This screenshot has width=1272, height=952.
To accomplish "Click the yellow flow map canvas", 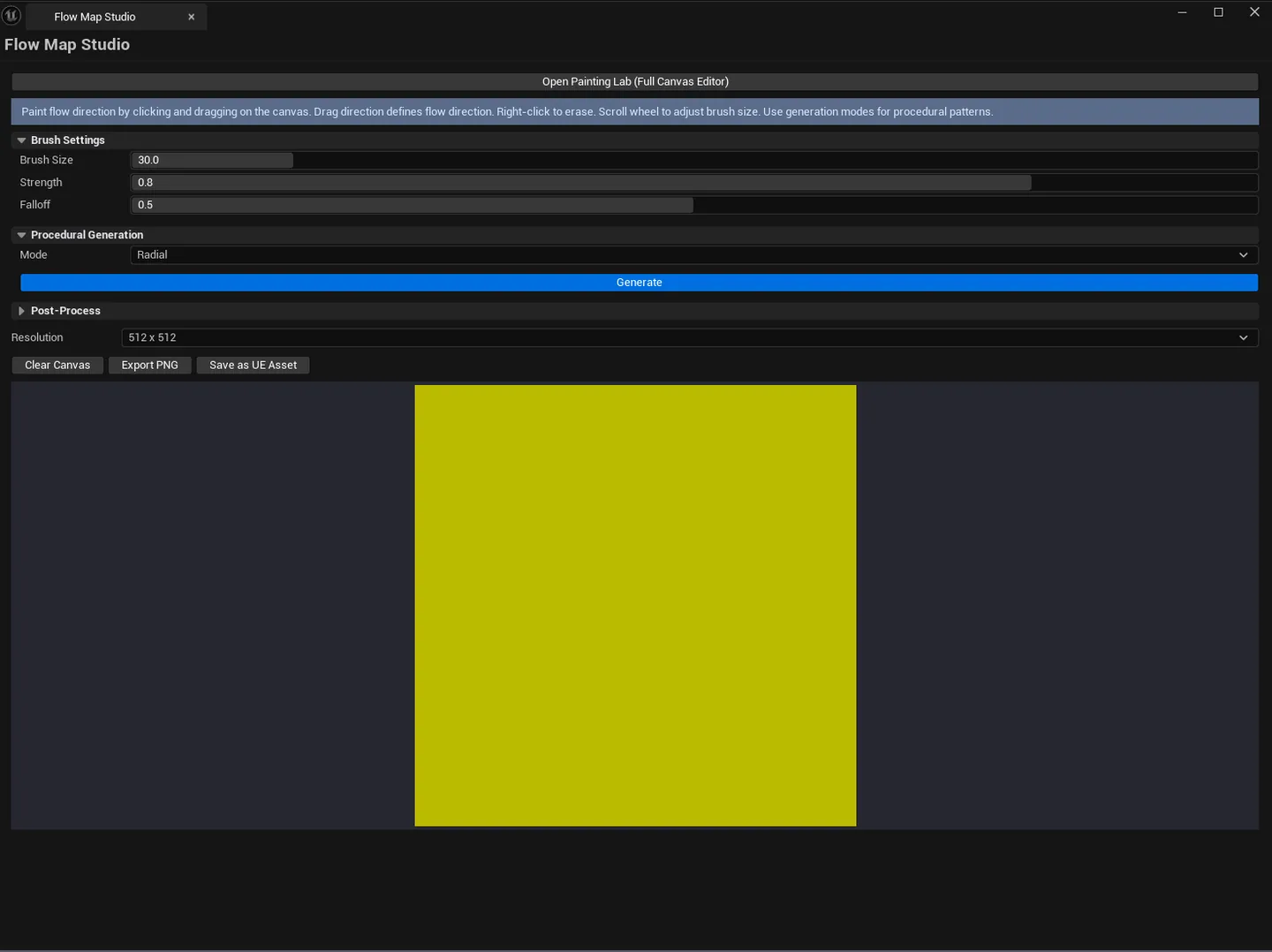I will tap(635, 606).
